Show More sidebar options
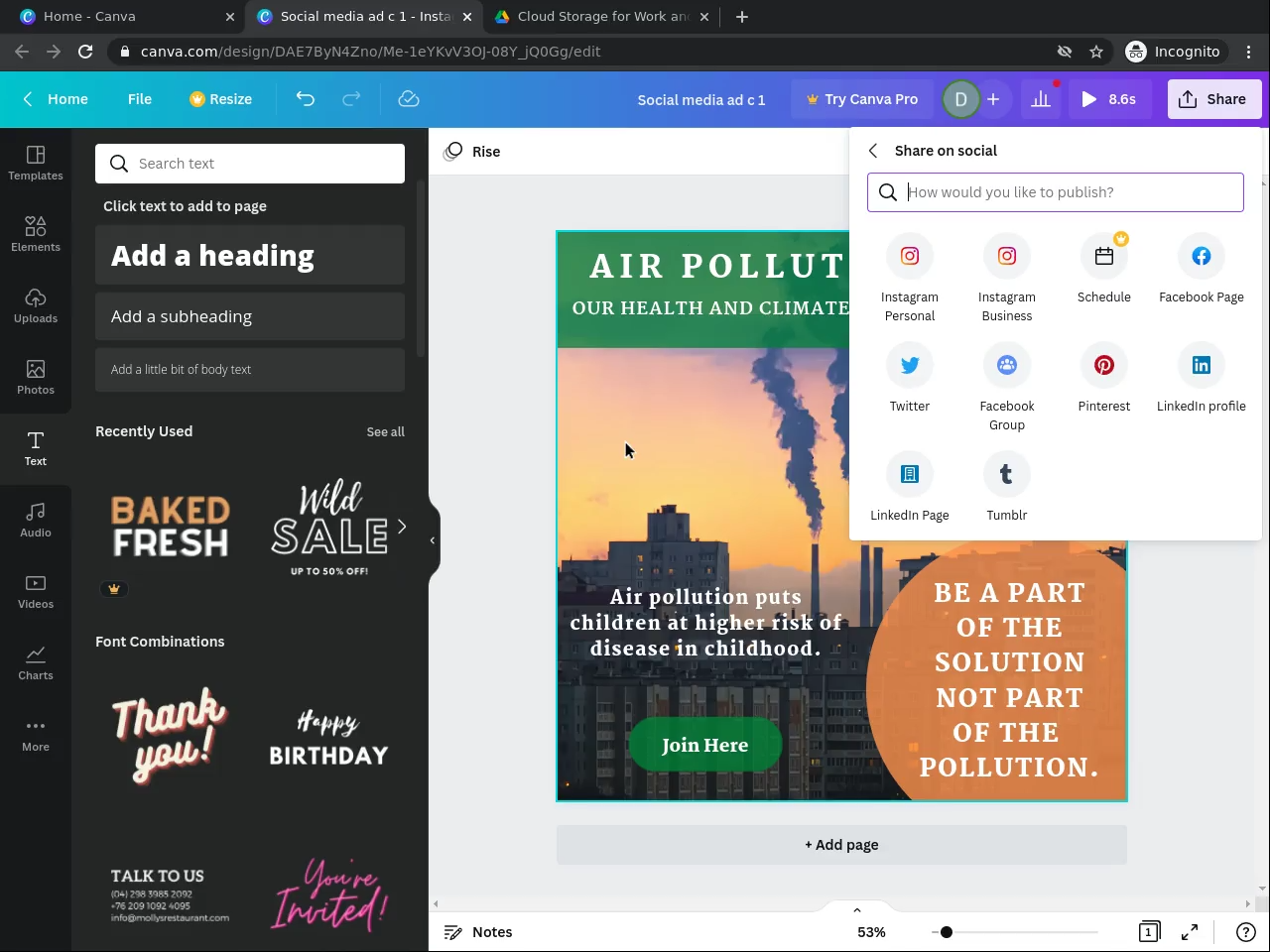 tap(36, 734)
